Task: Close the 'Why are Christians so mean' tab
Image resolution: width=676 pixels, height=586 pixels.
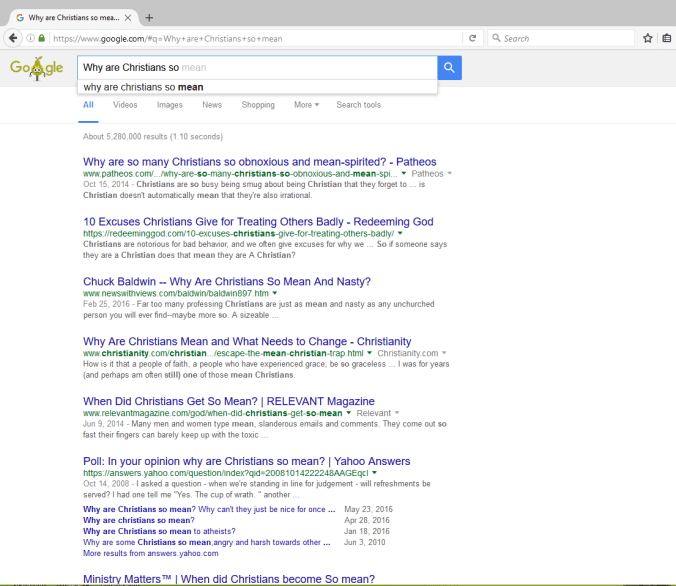Action: pyautogui.click(x=129, y=17)
